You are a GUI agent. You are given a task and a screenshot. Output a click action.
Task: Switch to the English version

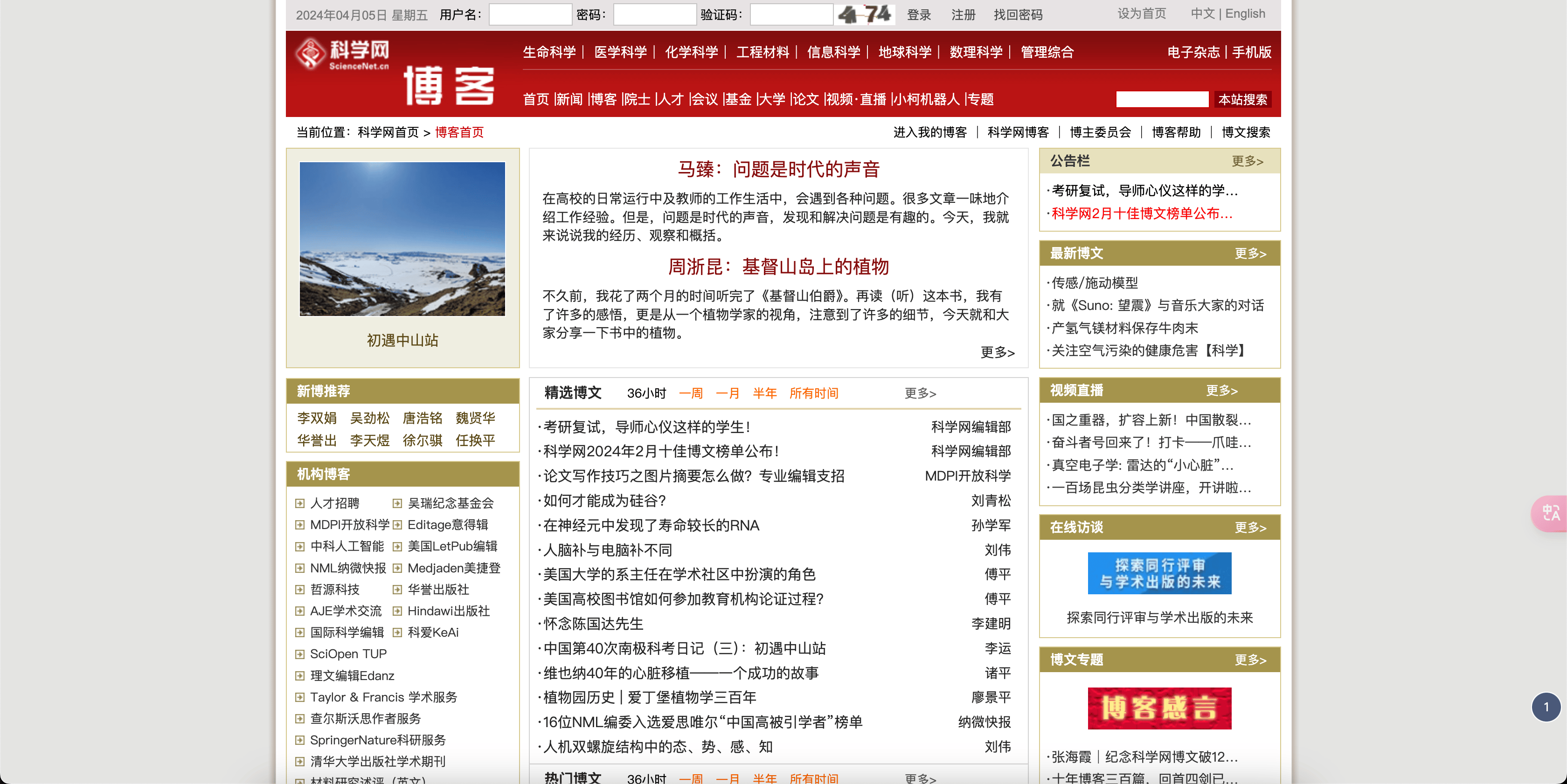click(x=1245, y=13)
